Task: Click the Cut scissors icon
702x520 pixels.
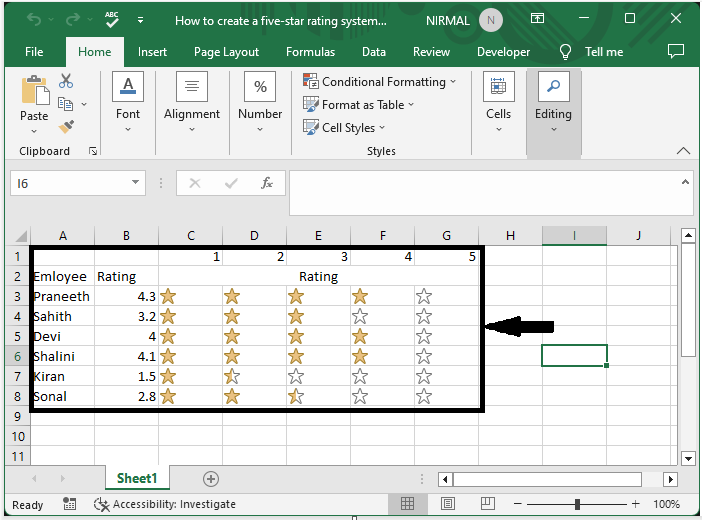Action: click(x=66, y=81)
